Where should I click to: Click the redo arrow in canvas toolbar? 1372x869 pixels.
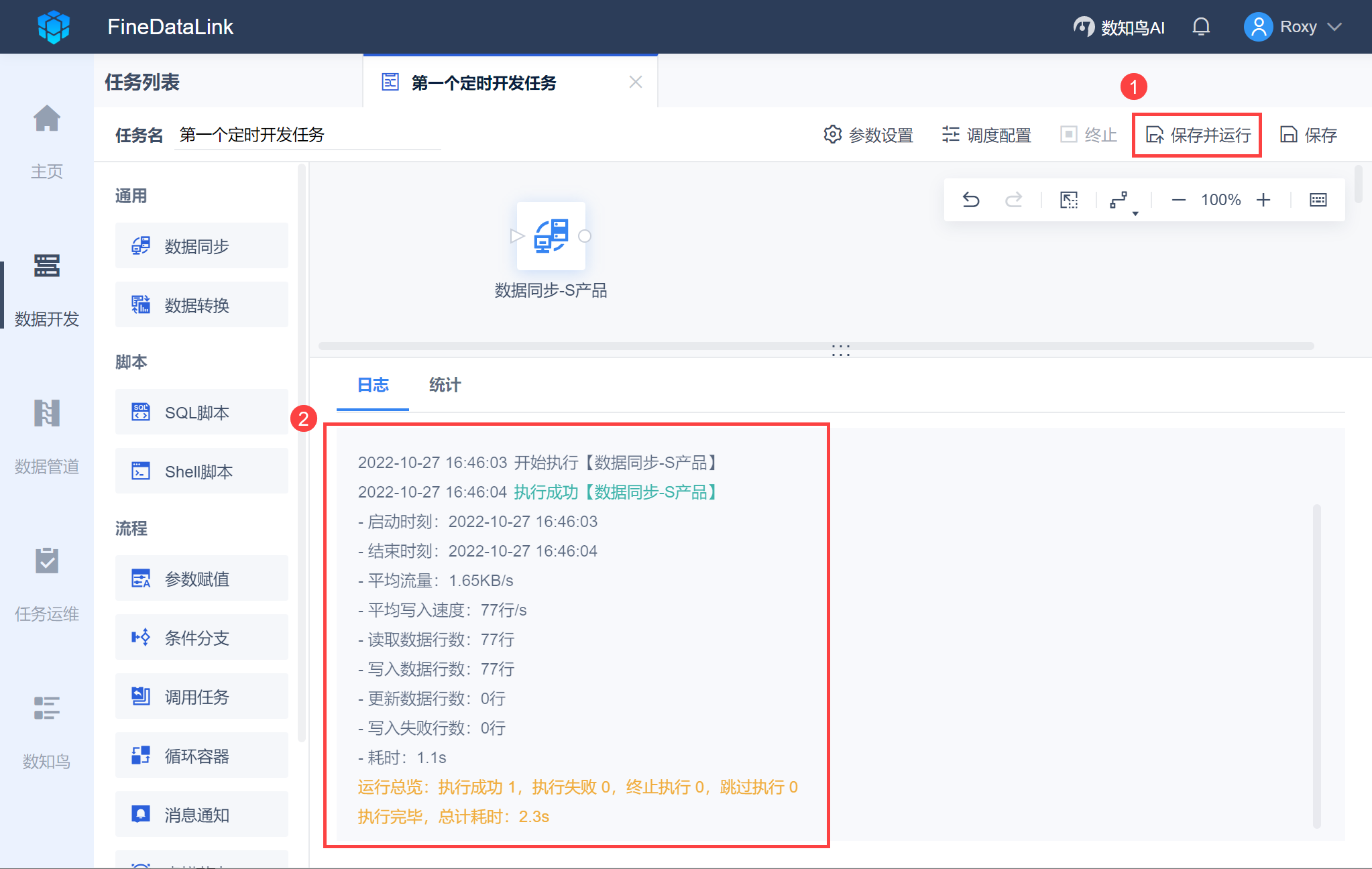tap(1013, 200)
